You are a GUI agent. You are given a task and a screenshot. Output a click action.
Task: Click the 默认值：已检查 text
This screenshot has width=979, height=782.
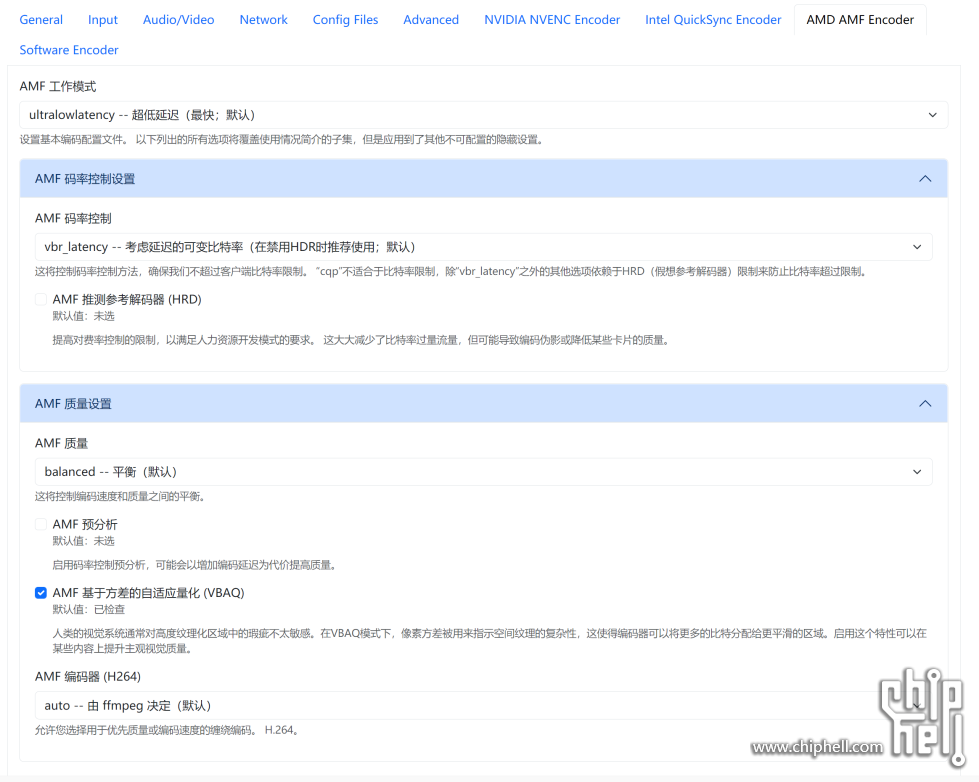pyautogui.click(x=89, y=609)
